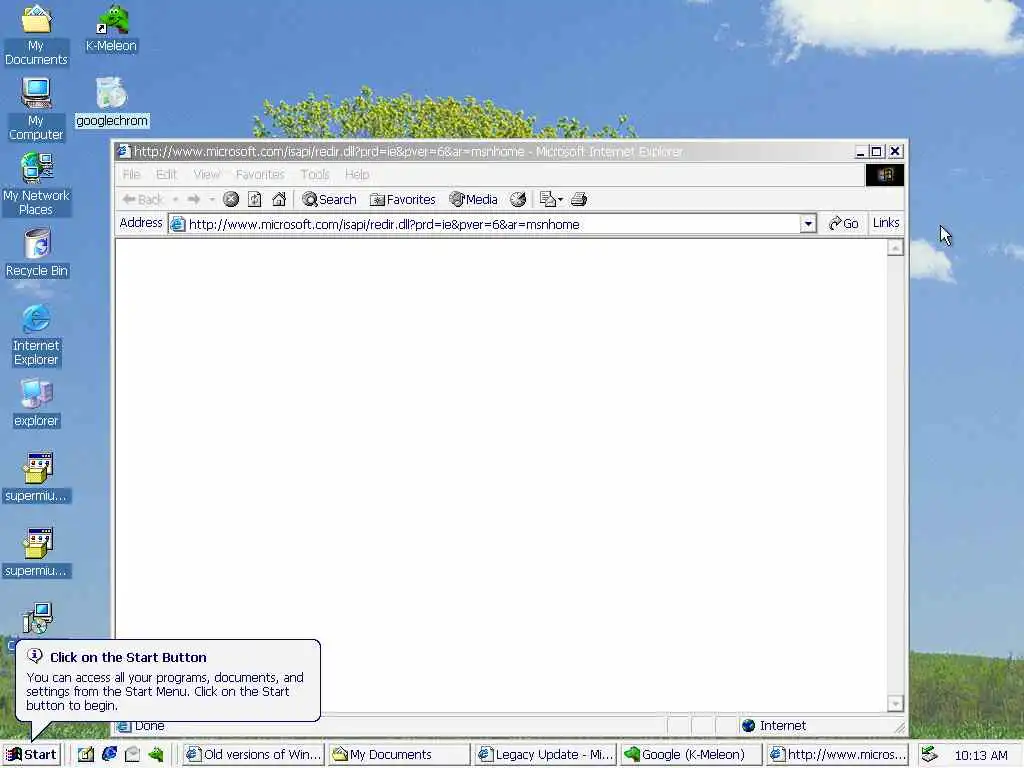
Task: Switch to Google (K-Meleon) taskbar window
Action: [x=691, y=754]
